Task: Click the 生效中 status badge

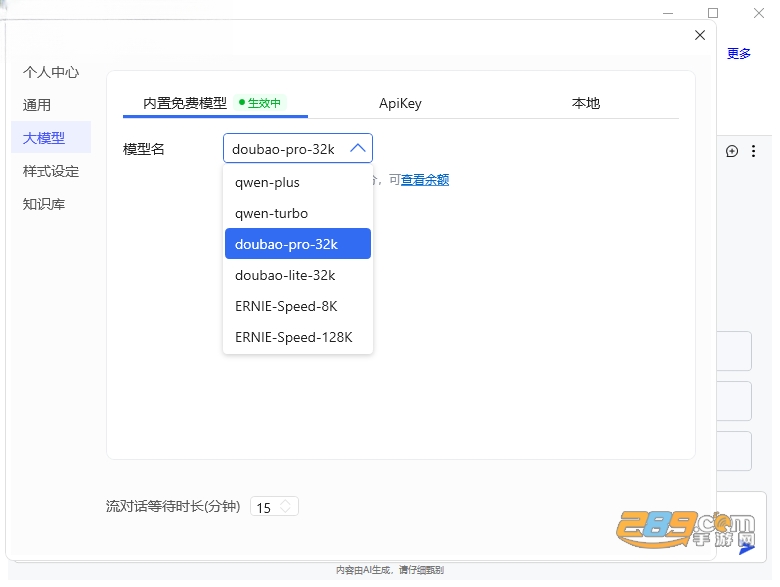Action: pyautogui.click(x=260, y=103)
